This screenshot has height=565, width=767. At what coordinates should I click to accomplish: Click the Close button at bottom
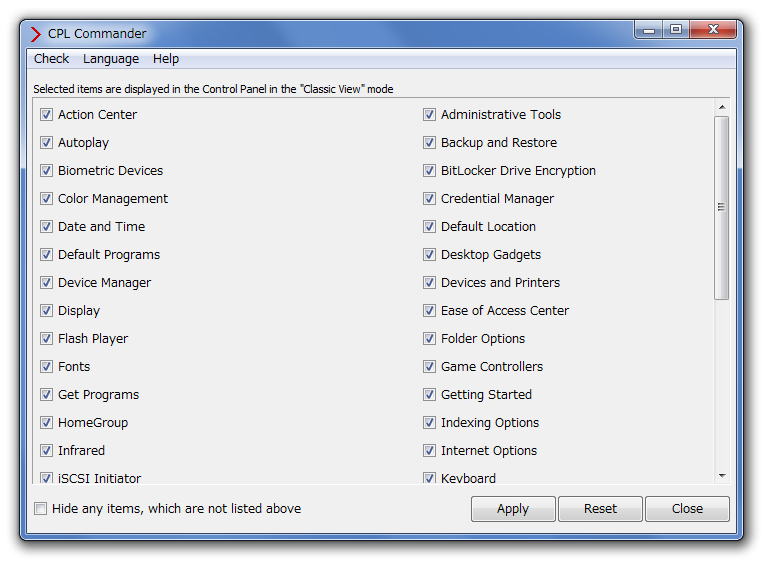click(687, 509)
